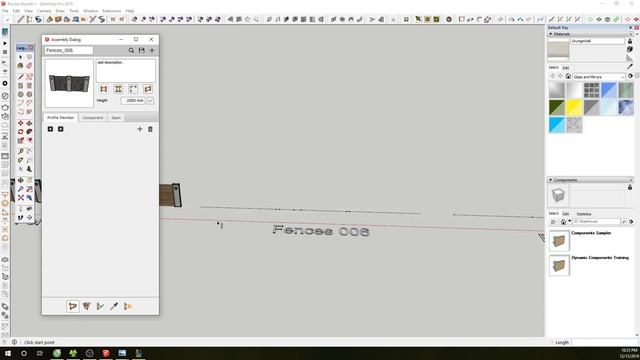The width and height of the screenshot is (640, 360).
Task: Select the Move tool
Action: tap(20, 123)
